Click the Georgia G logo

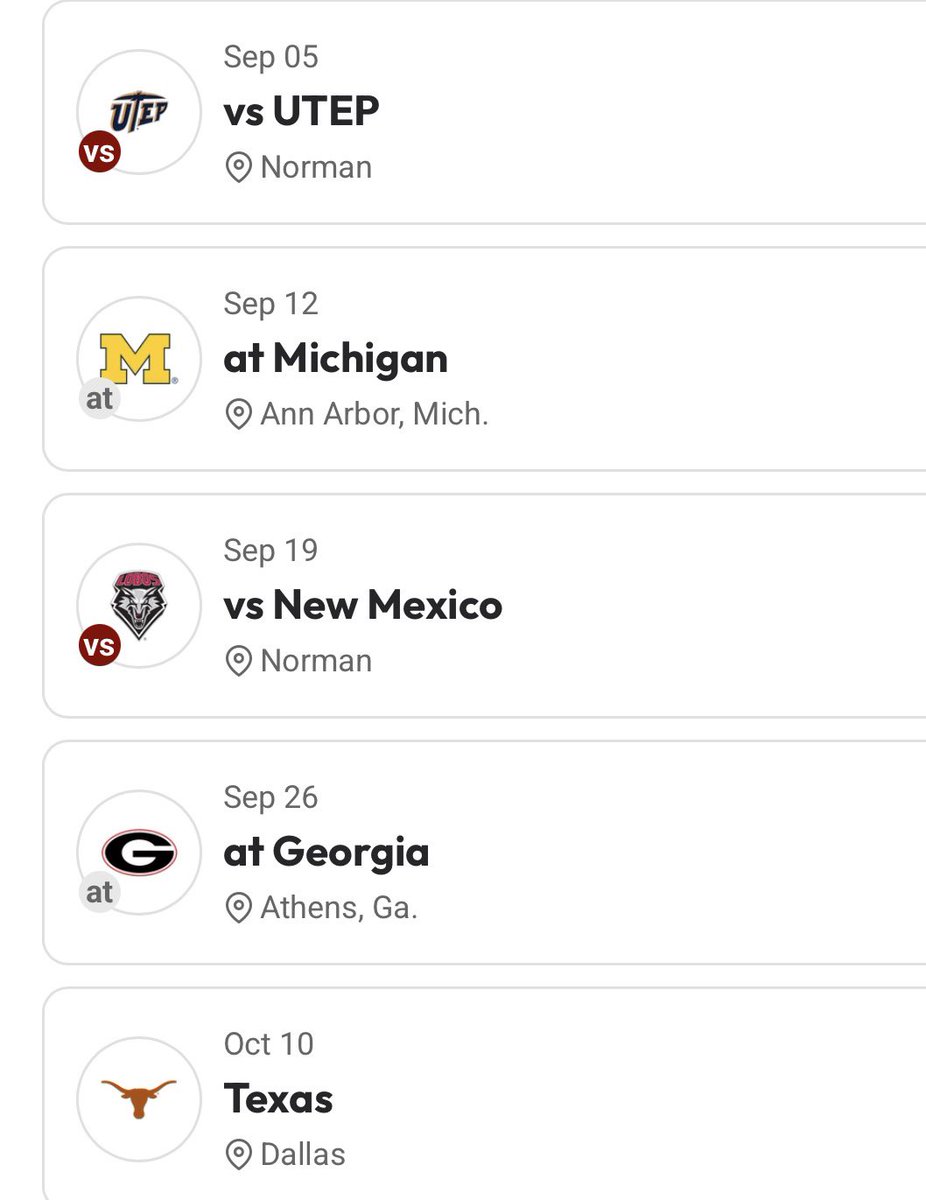pos(139,853)
